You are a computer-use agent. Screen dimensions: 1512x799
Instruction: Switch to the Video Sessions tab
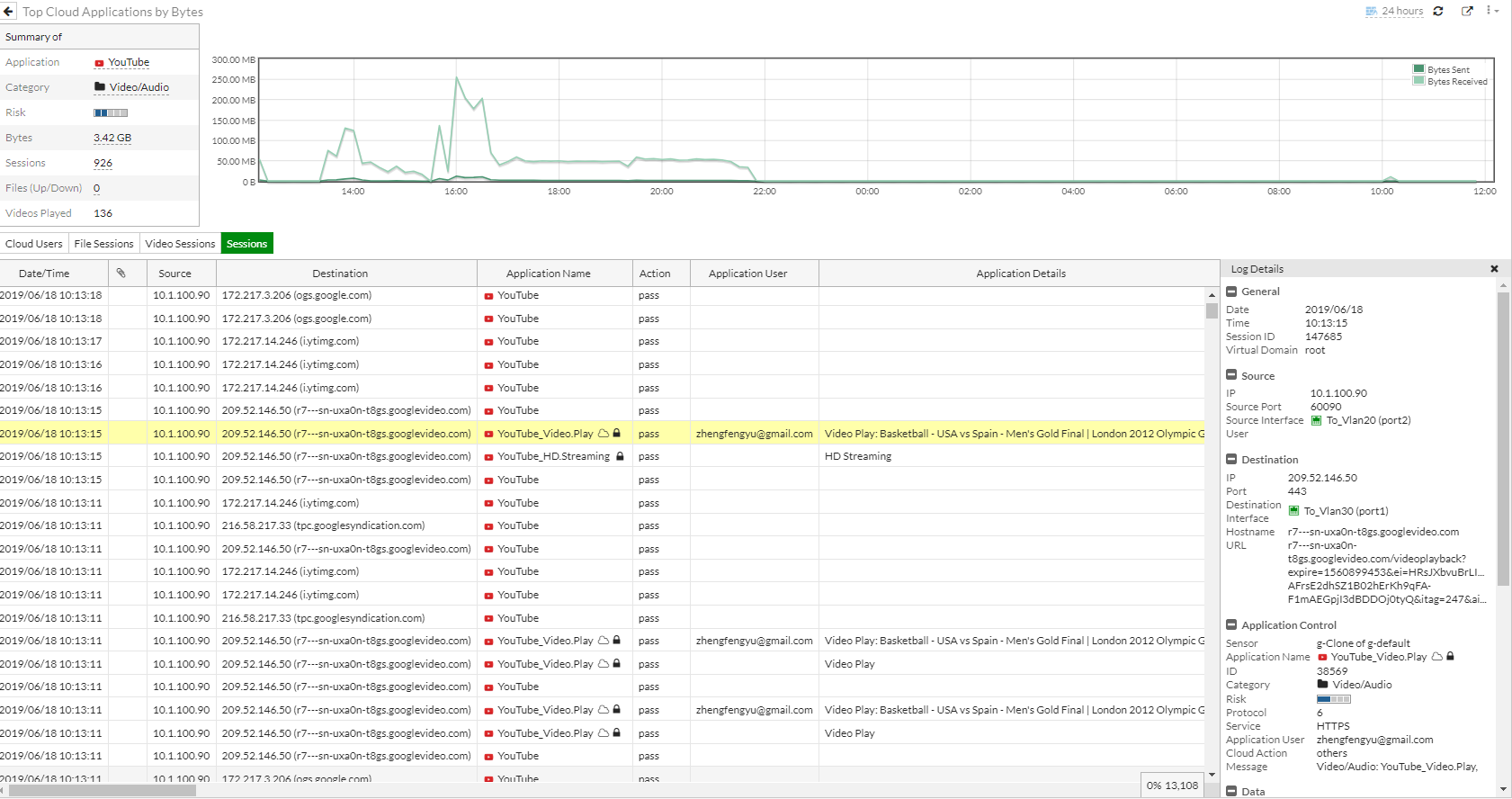[180, 244]
